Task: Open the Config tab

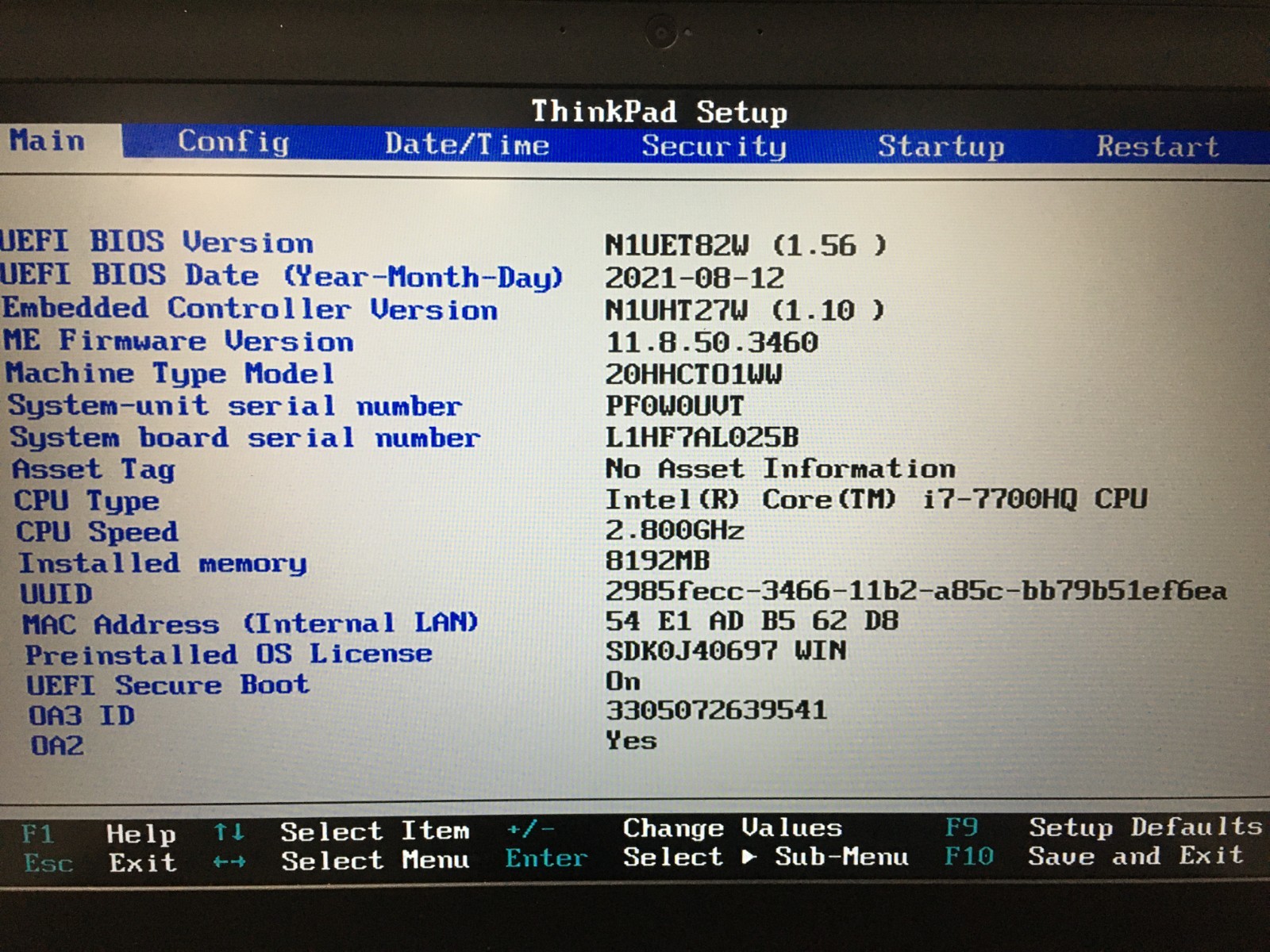Action: point(233,143)
